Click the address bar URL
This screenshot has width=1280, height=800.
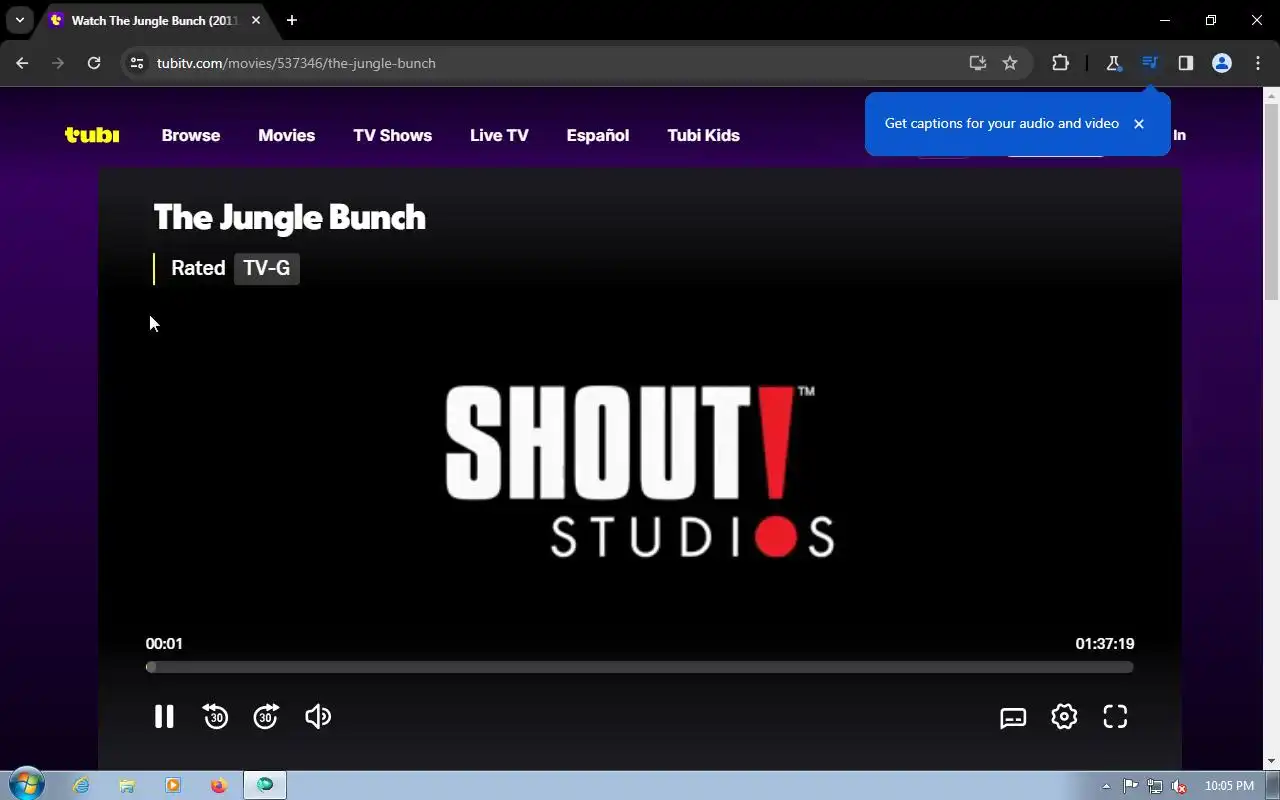[296, 63]
